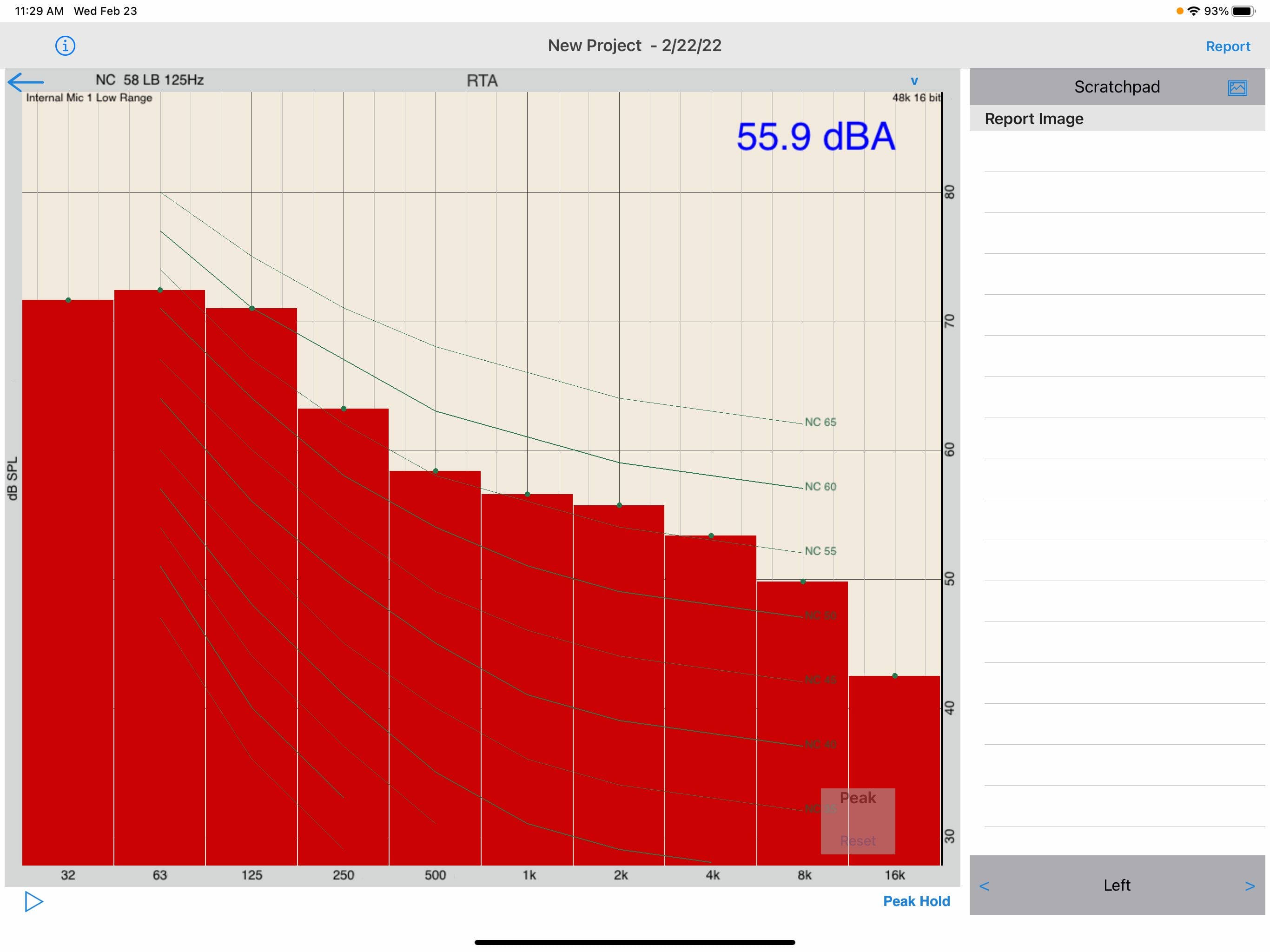
Task: Select the 1k frequency band bar
Action: click(527, 678)
